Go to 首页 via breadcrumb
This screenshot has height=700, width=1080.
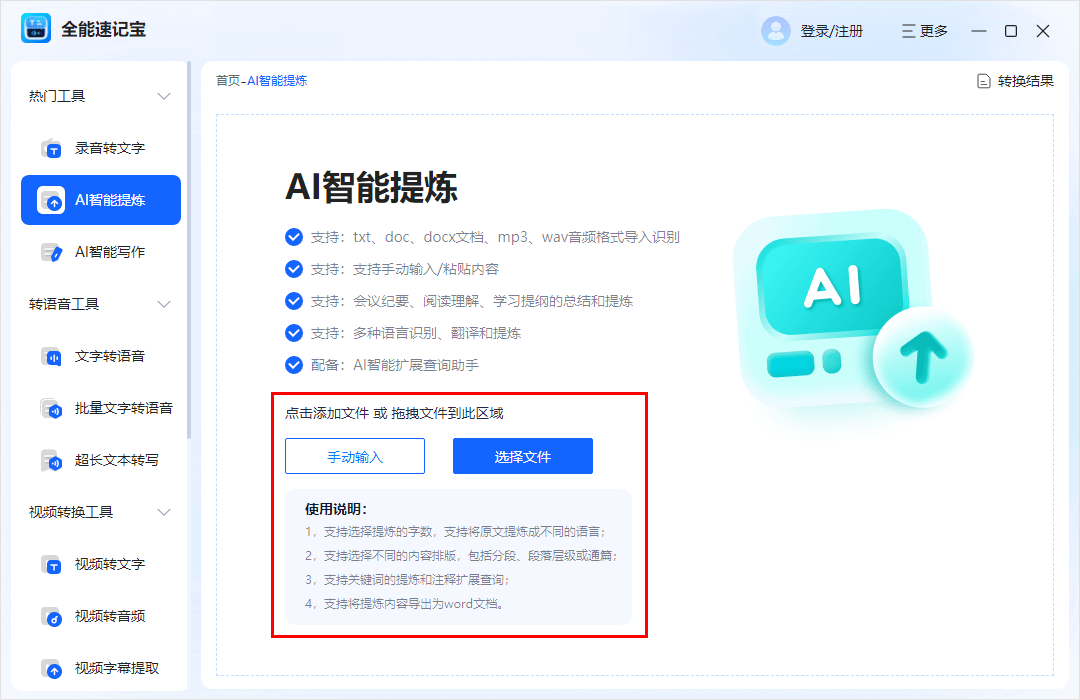pos(227,80)
